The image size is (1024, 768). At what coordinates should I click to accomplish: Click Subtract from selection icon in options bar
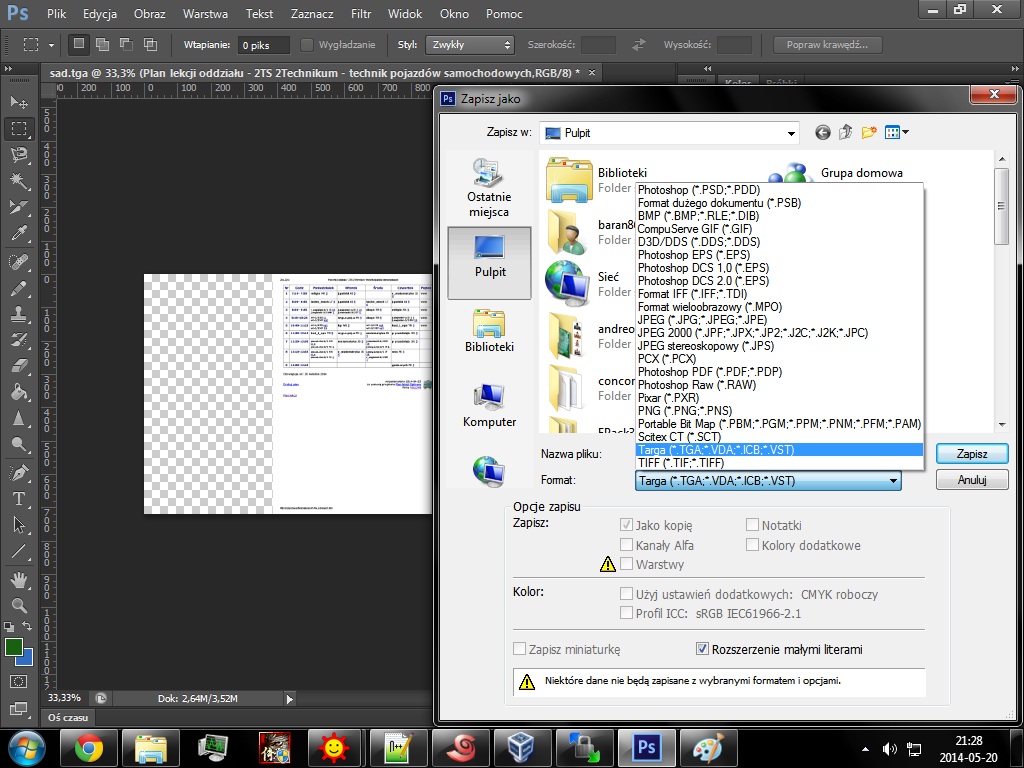(127, 44)
